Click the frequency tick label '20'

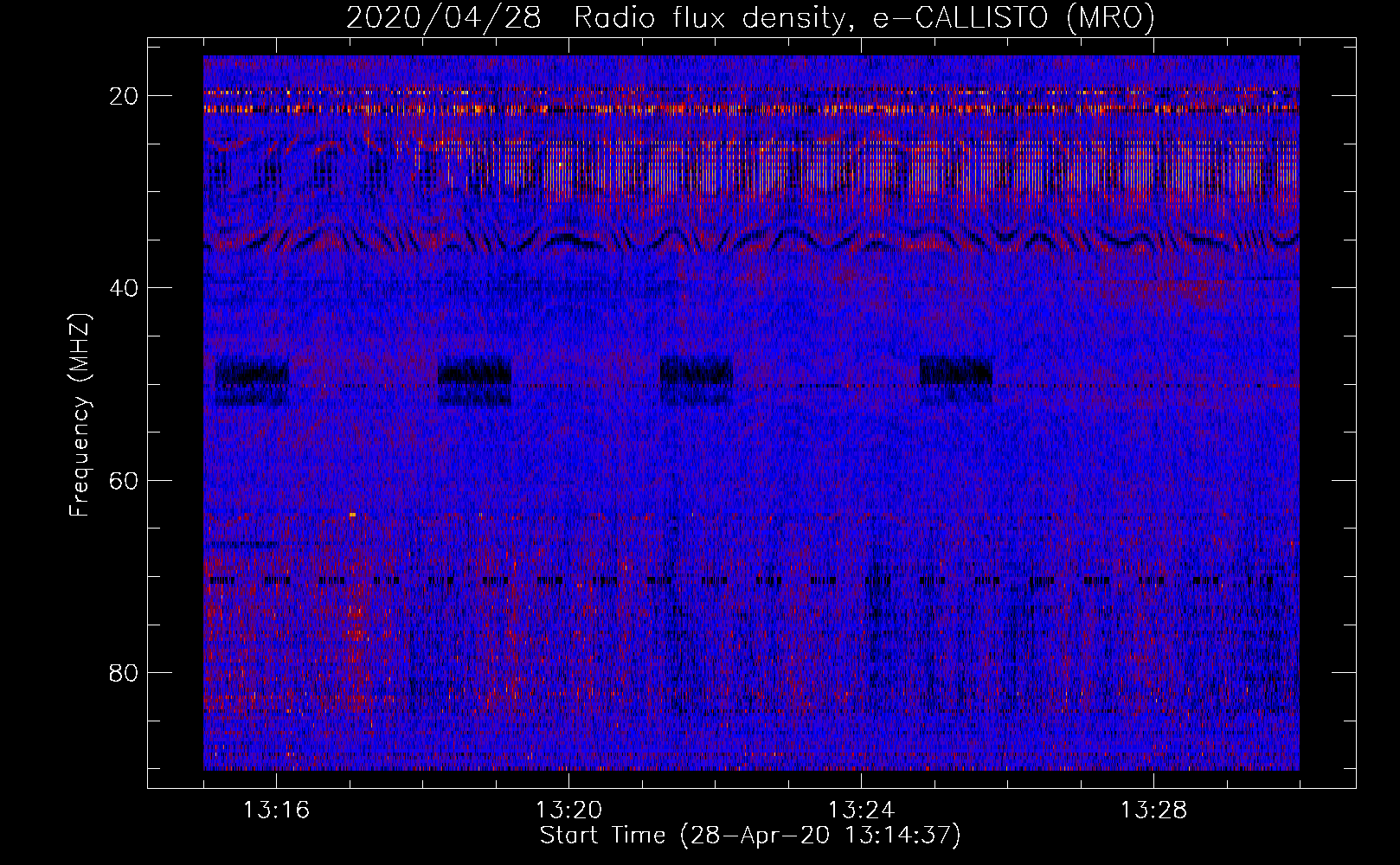click(x=125, y=95)
